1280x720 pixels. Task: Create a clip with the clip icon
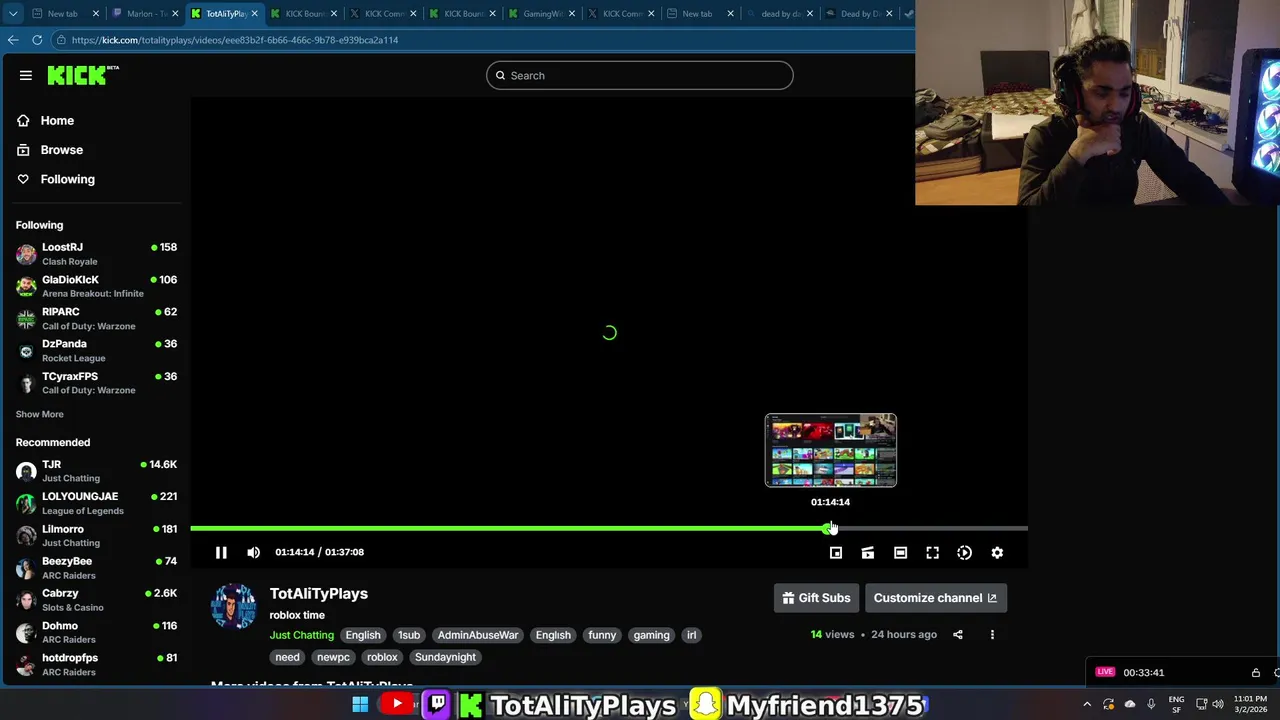(868, 552)
